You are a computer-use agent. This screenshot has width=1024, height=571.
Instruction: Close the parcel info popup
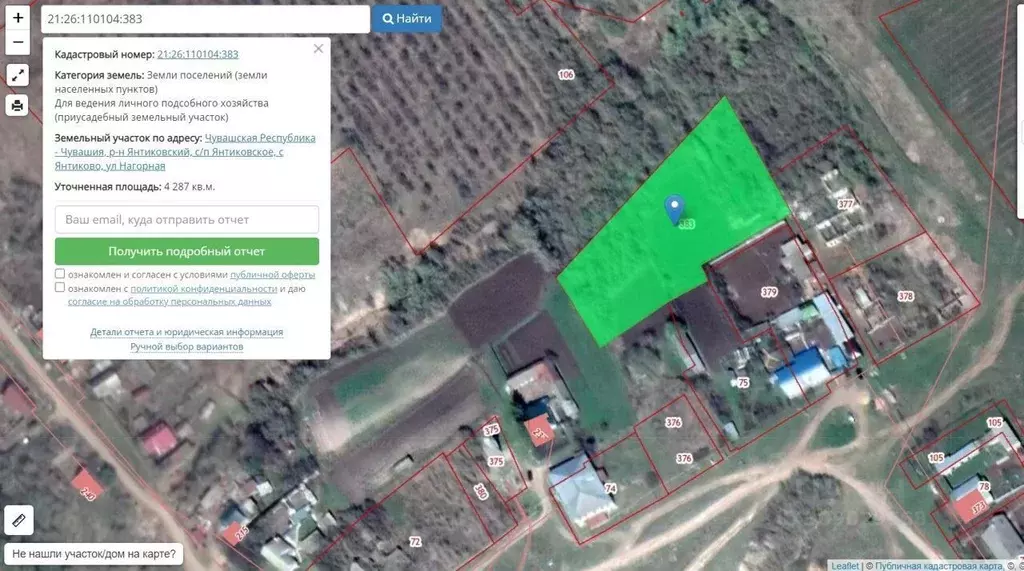coord(318,48)
